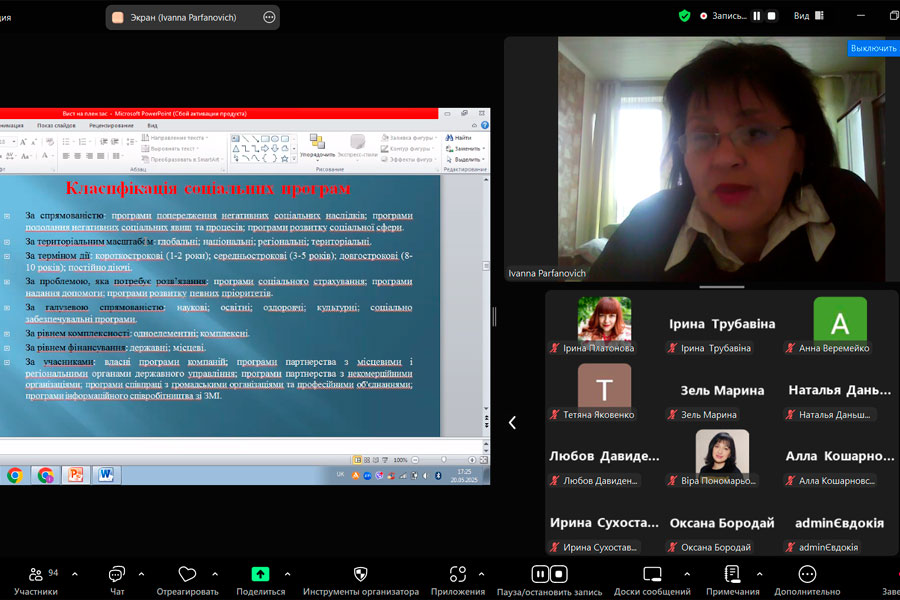Click muted mic icon beside Оксана Бородай
The height and width of the screenshot is (600, 900).
click(672, 547)
